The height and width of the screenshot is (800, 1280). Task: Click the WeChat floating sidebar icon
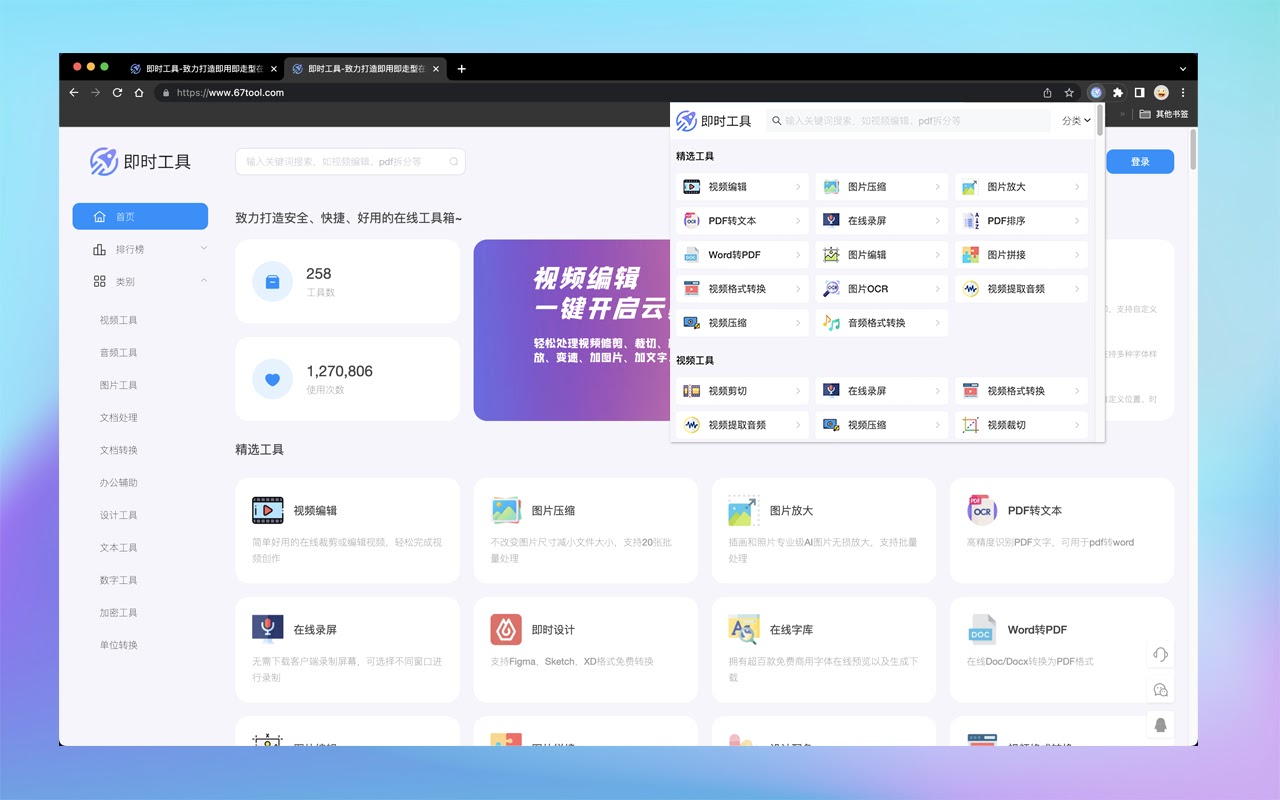click(1160, 690)
